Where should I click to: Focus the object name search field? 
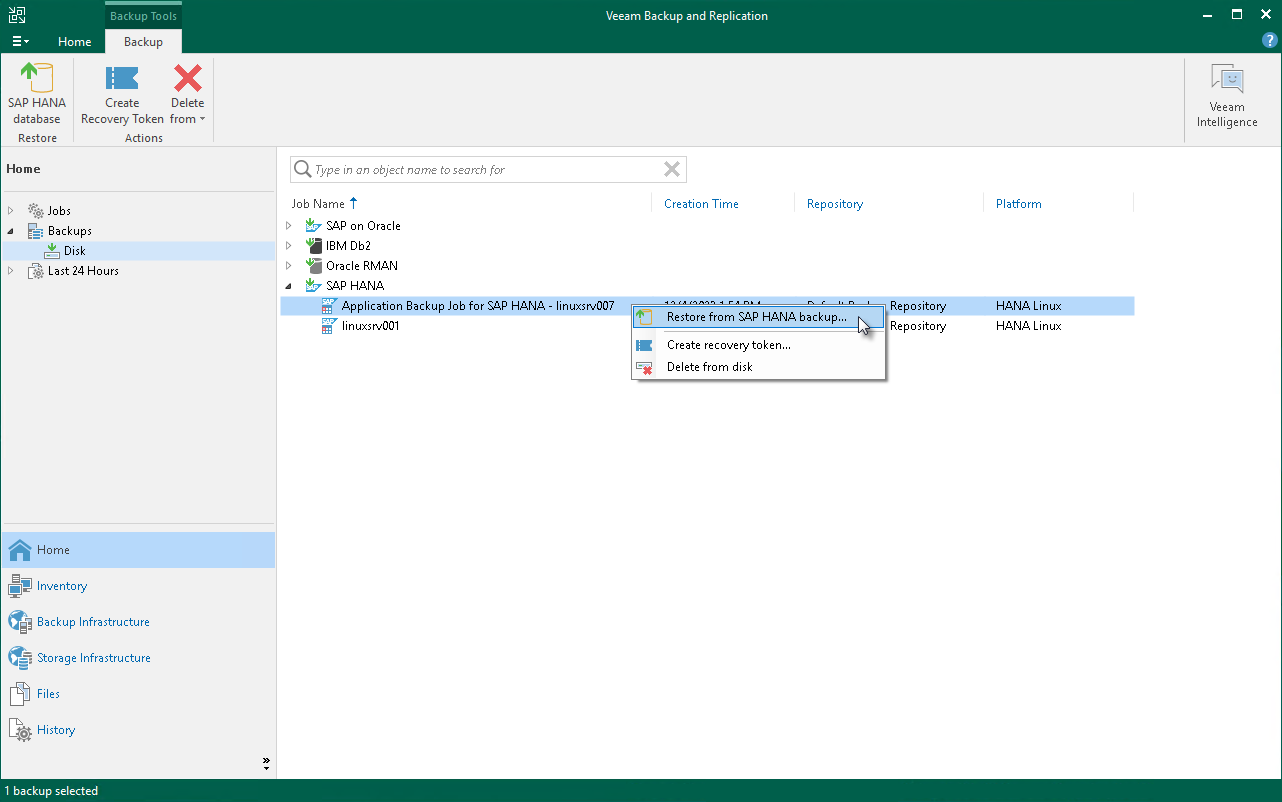[x=488, y=170]
